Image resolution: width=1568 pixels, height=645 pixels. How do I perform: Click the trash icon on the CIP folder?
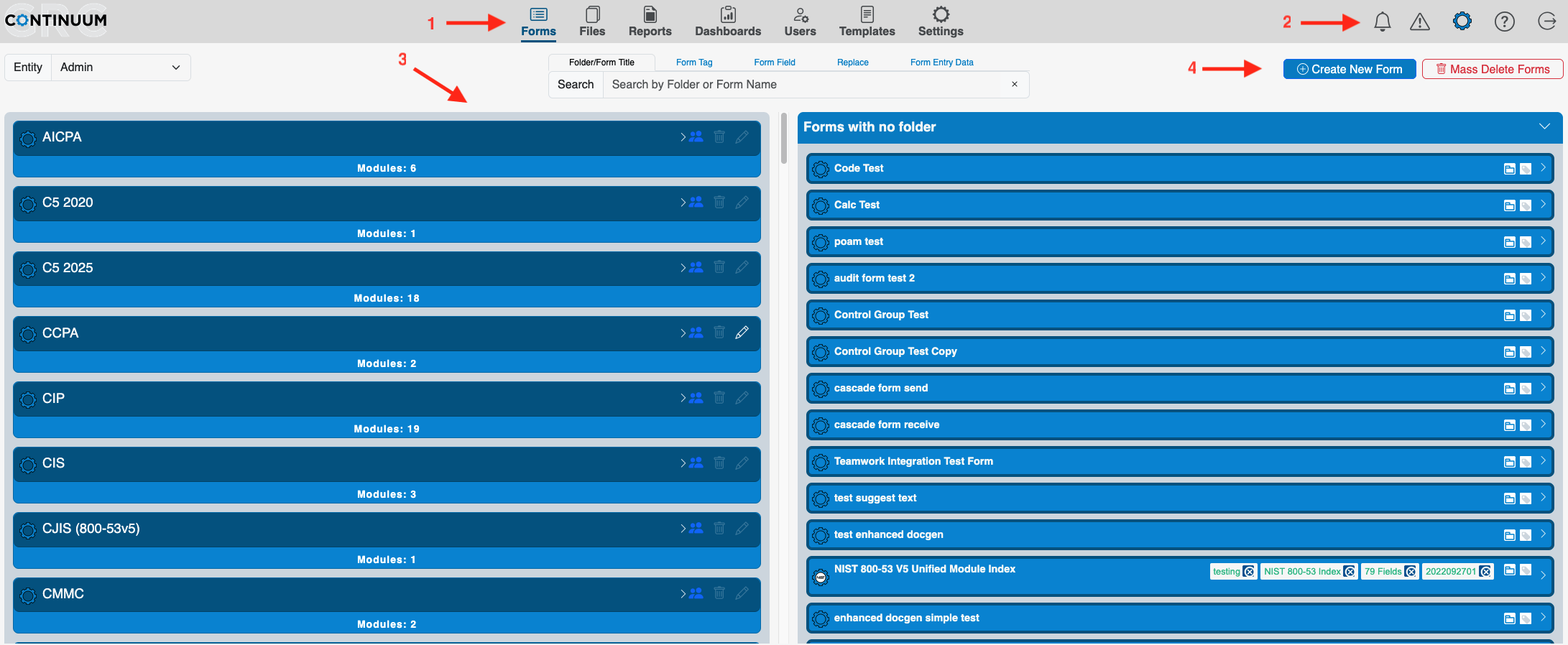pyautogui.click(x=719, y=397)
